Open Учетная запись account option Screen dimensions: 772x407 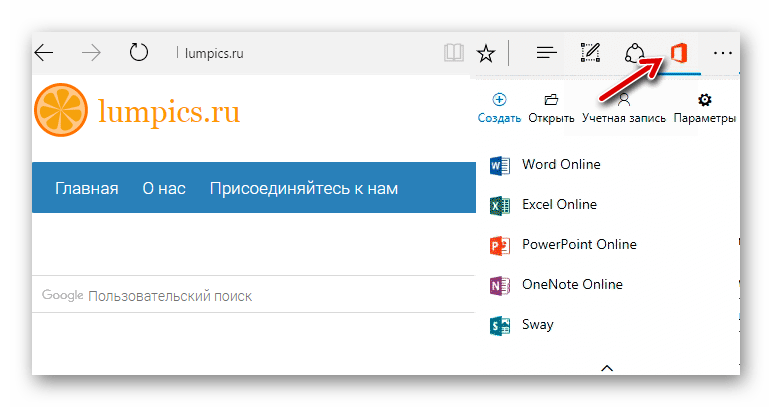coord(624,109)
